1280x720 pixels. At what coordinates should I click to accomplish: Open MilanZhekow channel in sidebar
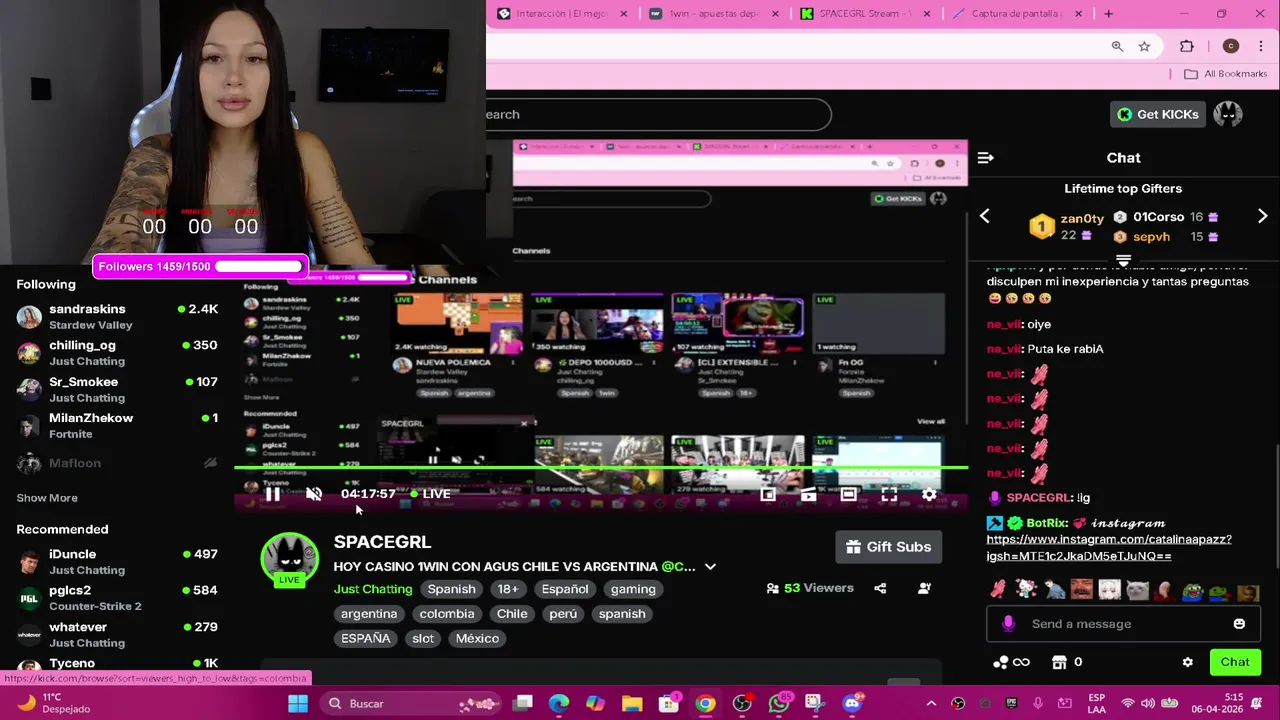click(117, 426)
